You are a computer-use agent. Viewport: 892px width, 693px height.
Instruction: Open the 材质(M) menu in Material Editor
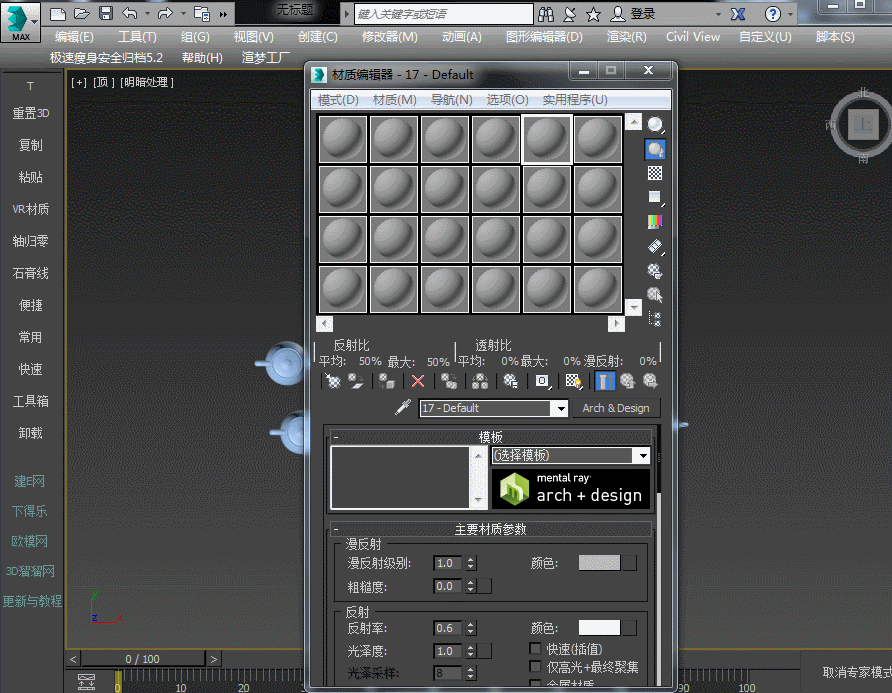(x=394, y=100)
